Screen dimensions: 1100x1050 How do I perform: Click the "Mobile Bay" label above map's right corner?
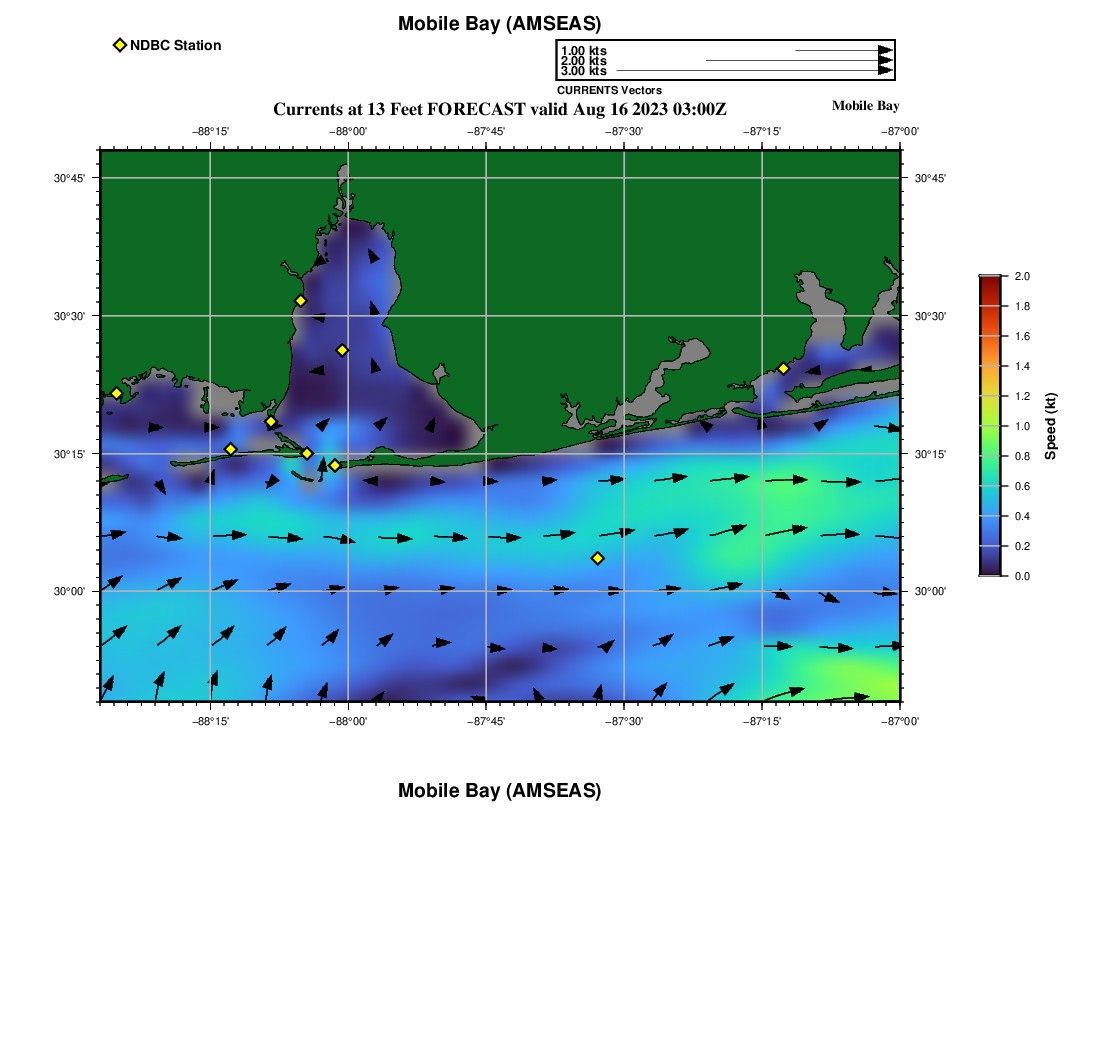[865, 106]
